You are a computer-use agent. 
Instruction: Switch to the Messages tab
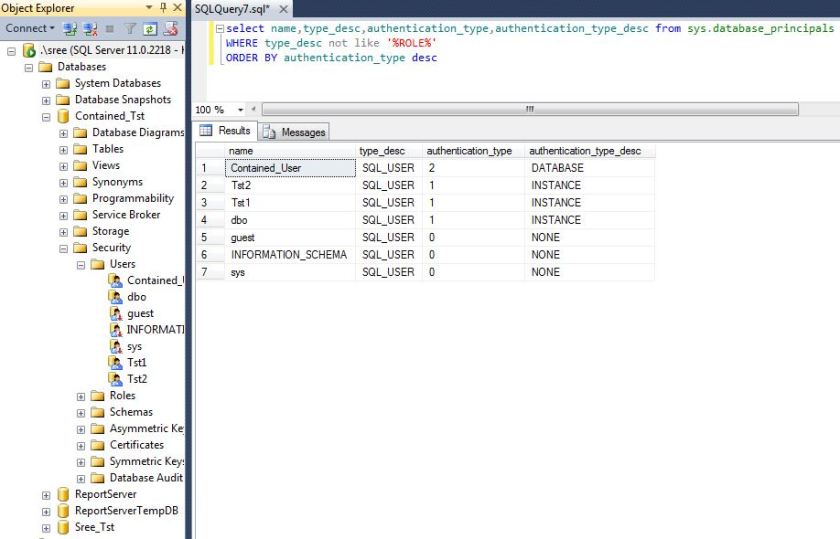[295, 132]
